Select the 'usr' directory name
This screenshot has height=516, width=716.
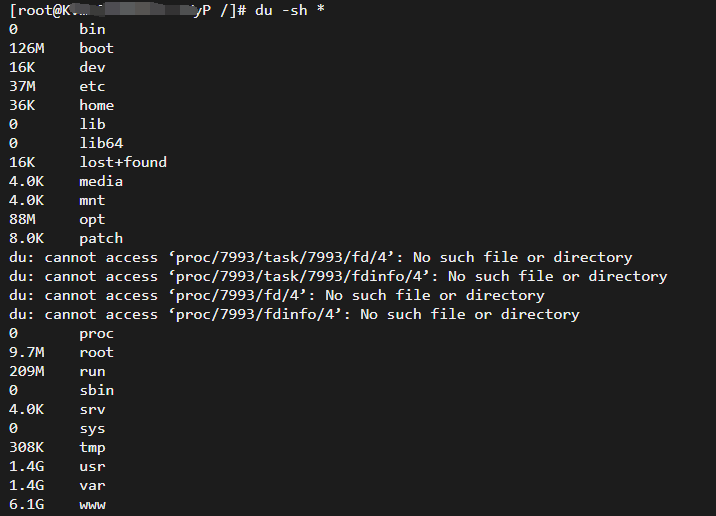[x=92, y=467]
